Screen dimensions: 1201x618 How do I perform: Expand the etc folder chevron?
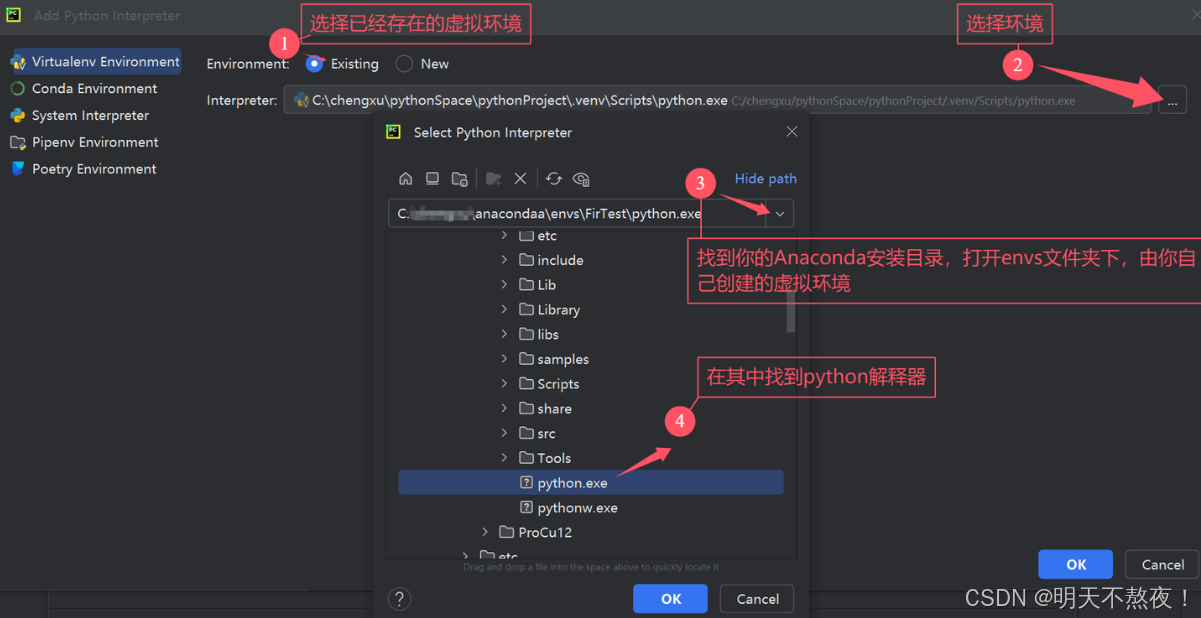pos(504,236)
